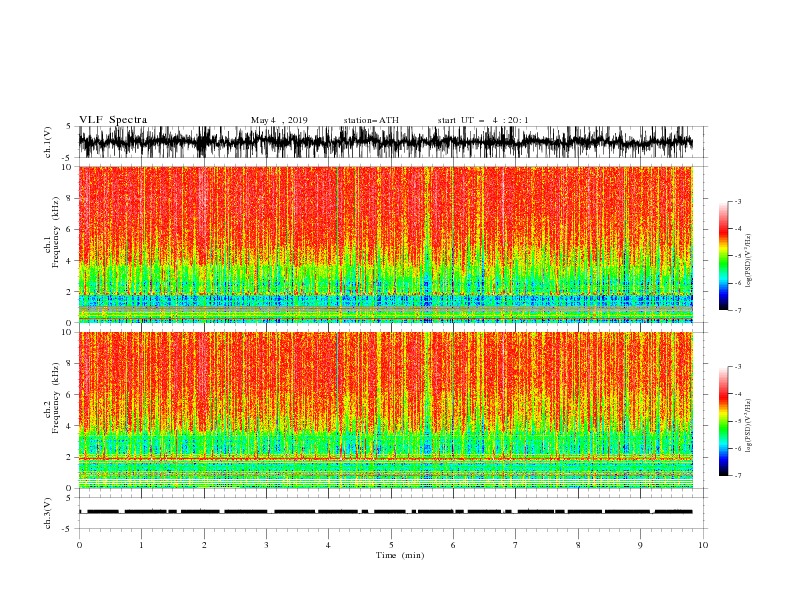
Task: Click the lower PSD color scale bar
Action: [724, 421]
